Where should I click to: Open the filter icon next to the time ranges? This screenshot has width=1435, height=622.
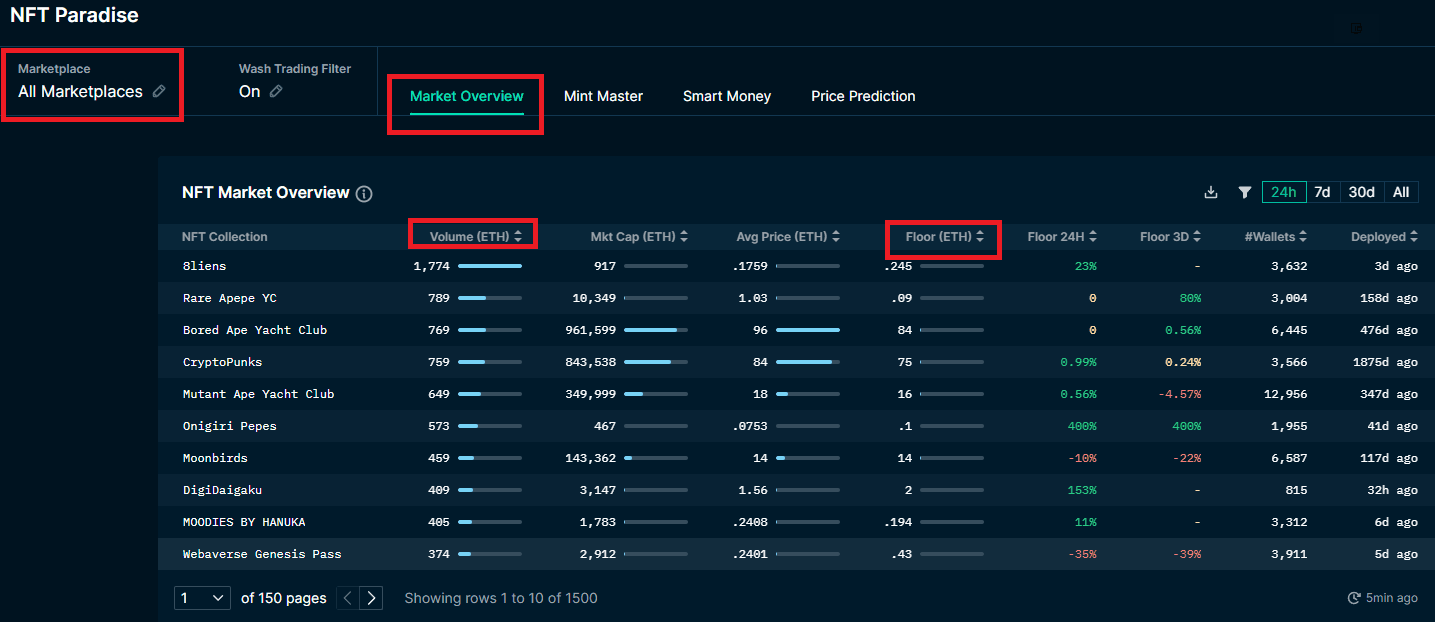(1244, 192)
